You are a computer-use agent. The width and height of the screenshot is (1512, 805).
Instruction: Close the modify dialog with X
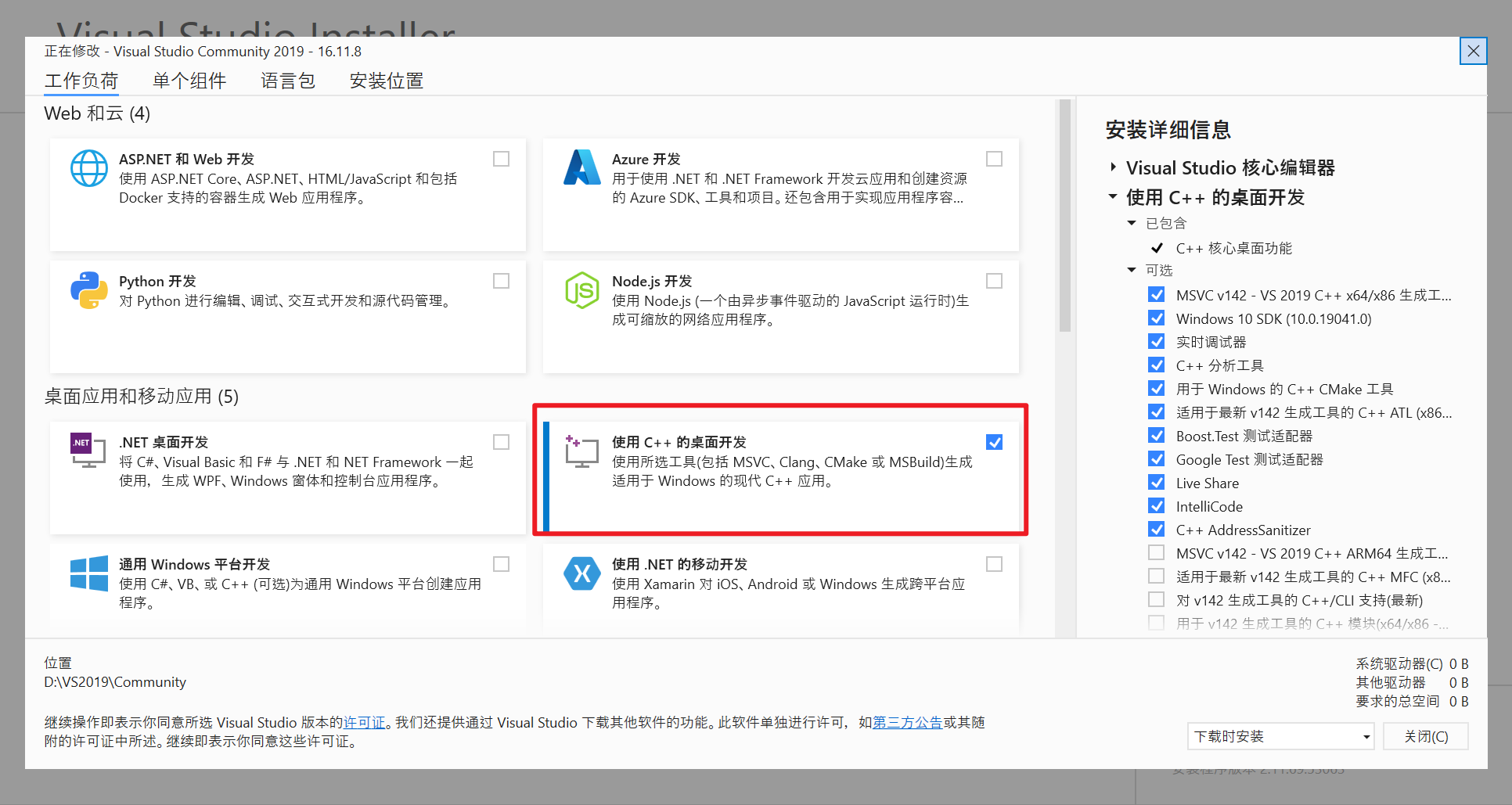1474,51
